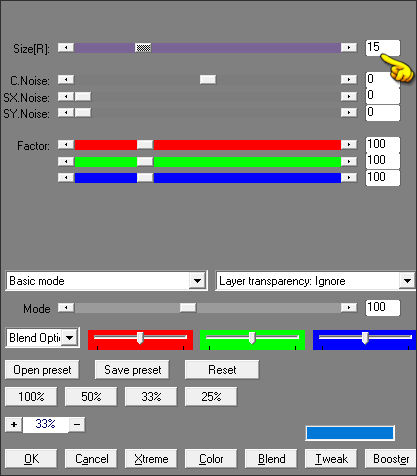Click the Xtreme button
417x476 pixels.
point(151,459)
